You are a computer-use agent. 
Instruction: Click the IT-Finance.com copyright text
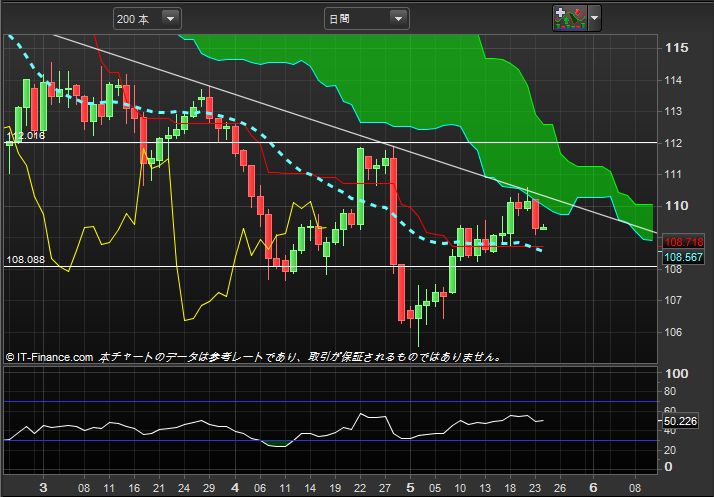click(50, 357)
